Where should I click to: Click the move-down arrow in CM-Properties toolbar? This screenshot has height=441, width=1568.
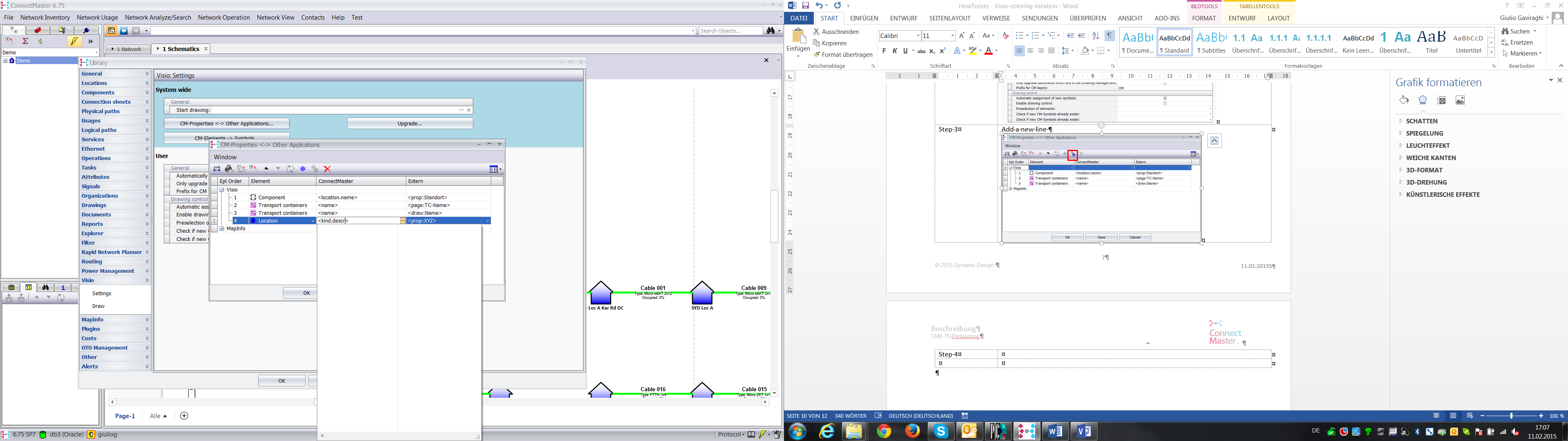click(x=278, y=169)
